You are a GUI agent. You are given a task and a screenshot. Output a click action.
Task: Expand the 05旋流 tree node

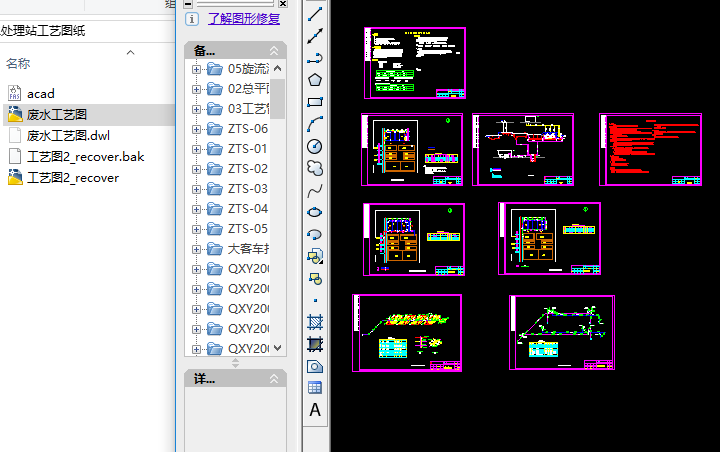point(196,69)
